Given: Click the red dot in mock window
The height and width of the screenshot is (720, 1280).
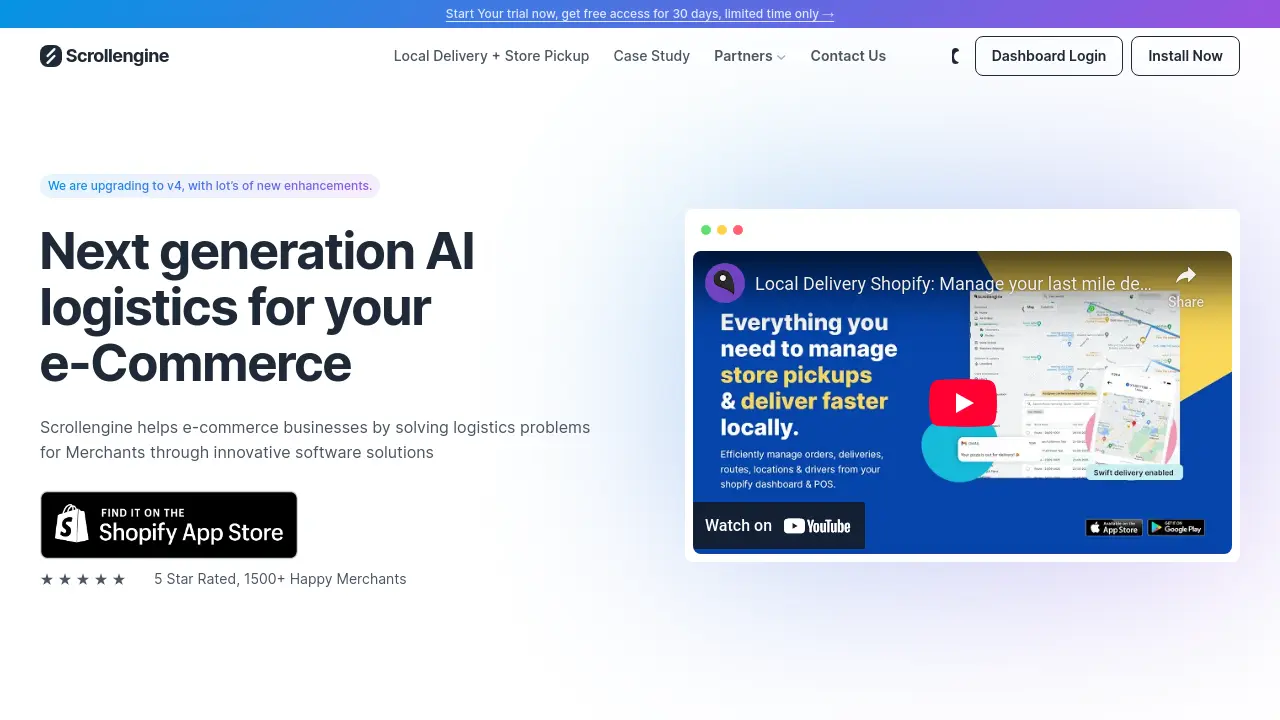Looking at the screenshot, I should (738, 230).
